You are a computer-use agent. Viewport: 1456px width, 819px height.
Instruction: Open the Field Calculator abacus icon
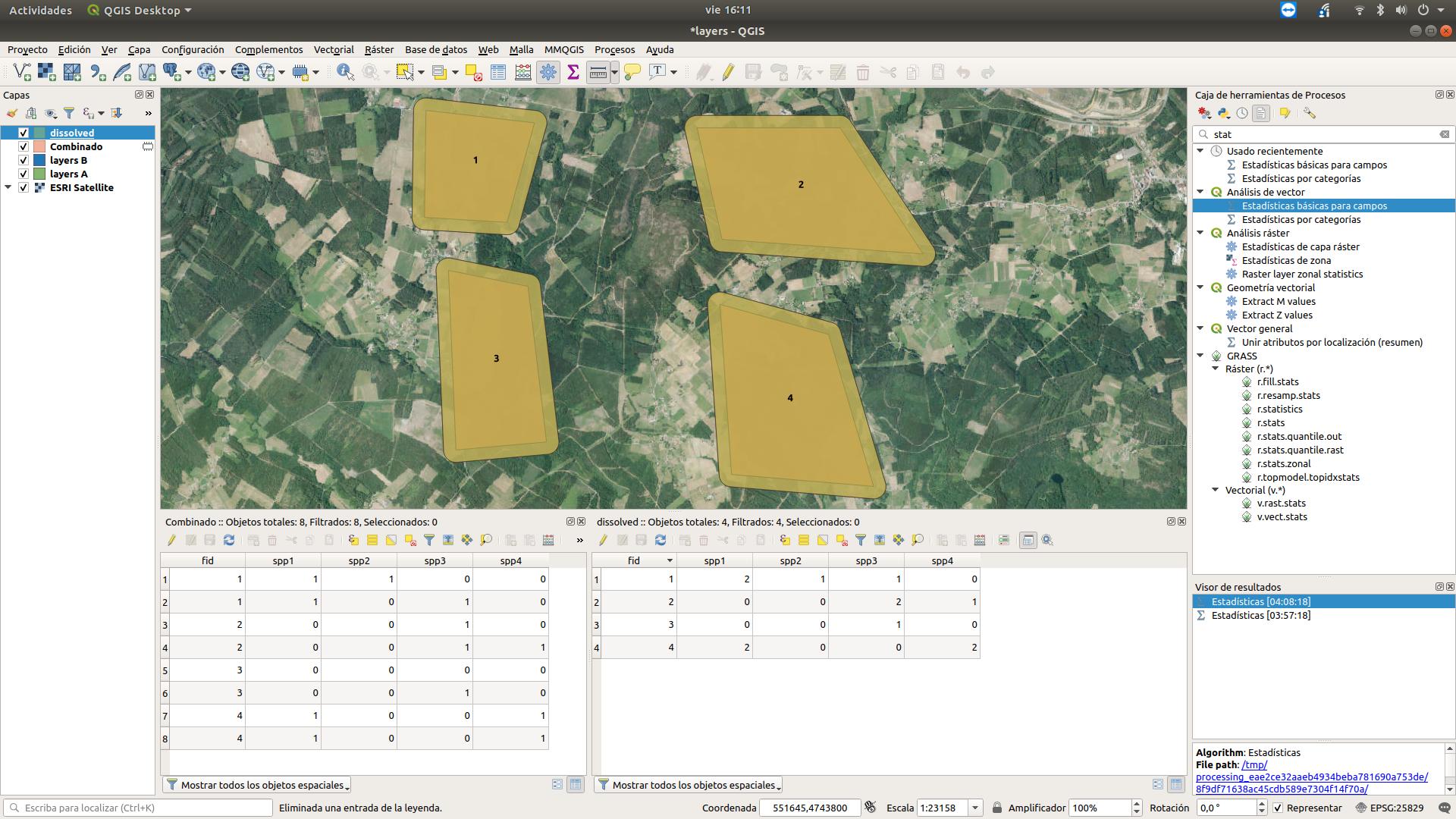tap(523, 72)
